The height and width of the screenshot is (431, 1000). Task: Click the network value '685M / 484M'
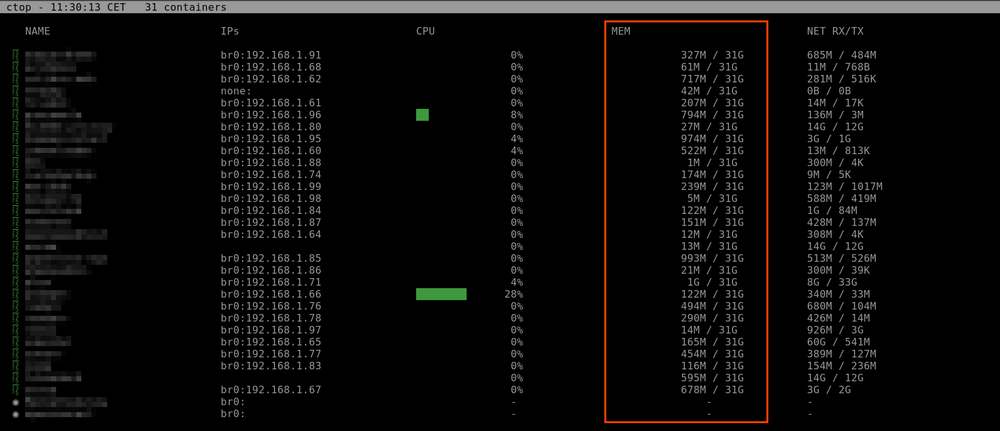click(x=842, y=55)
